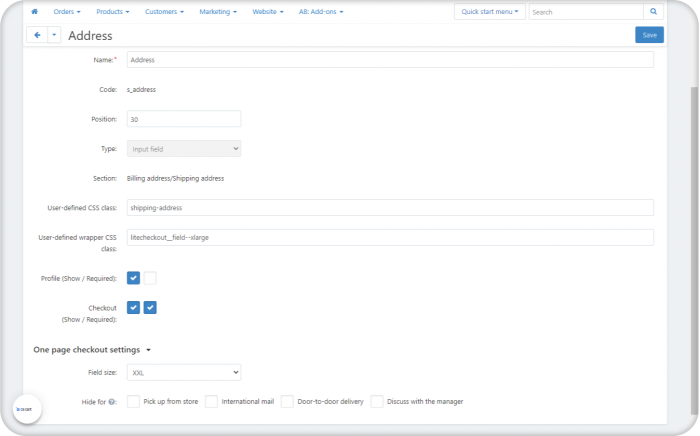Open the Orders menu
The image size is (700, 436).
[67, 12]
